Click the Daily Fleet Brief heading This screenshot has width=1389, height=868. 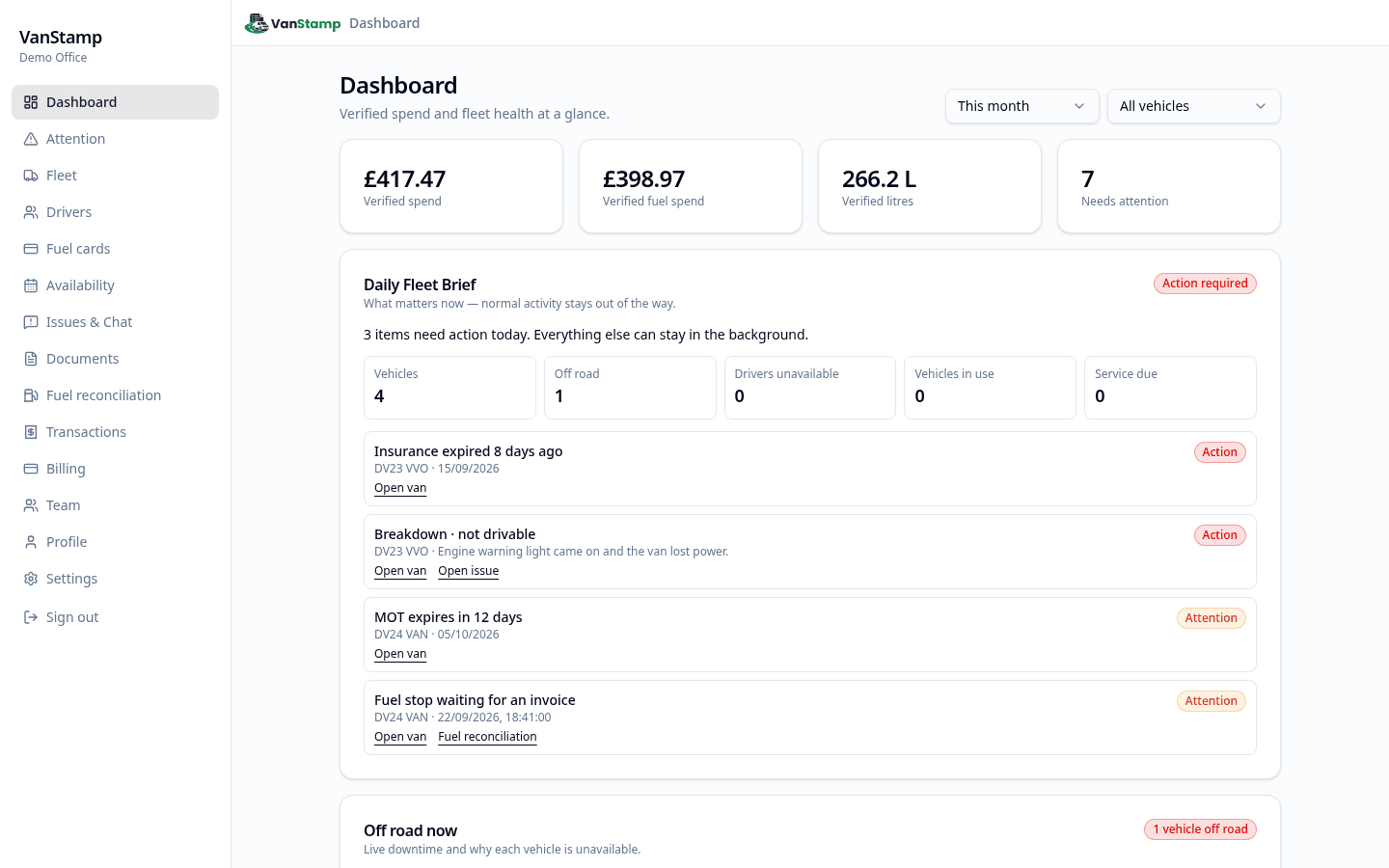[x=420, y=285]
